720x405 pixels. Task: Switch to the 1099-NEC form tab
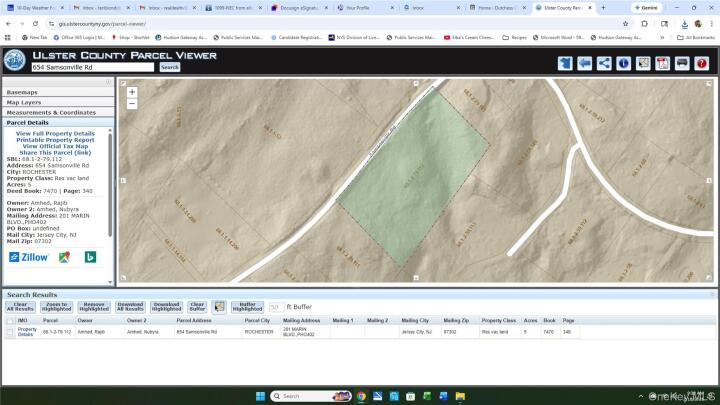234,8
